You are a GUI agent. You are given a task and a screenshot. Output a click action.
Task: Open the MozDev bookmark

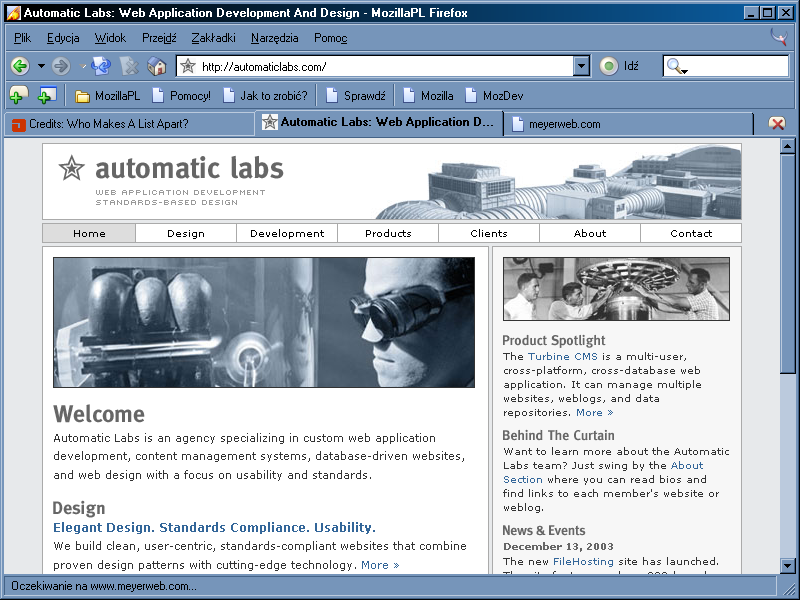tap(494, 96)
